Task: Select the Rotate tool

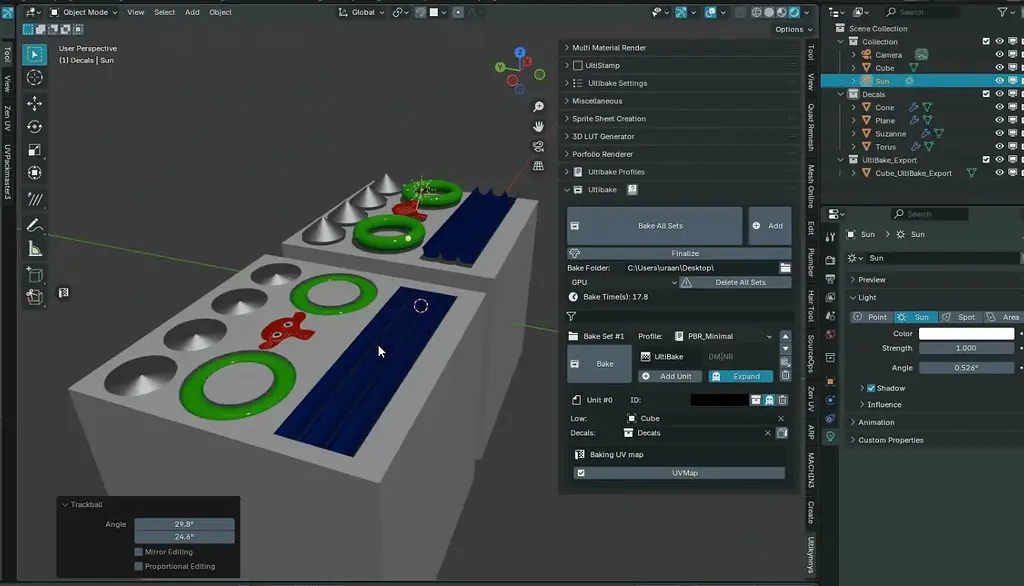Action: (x=35, y=127)
